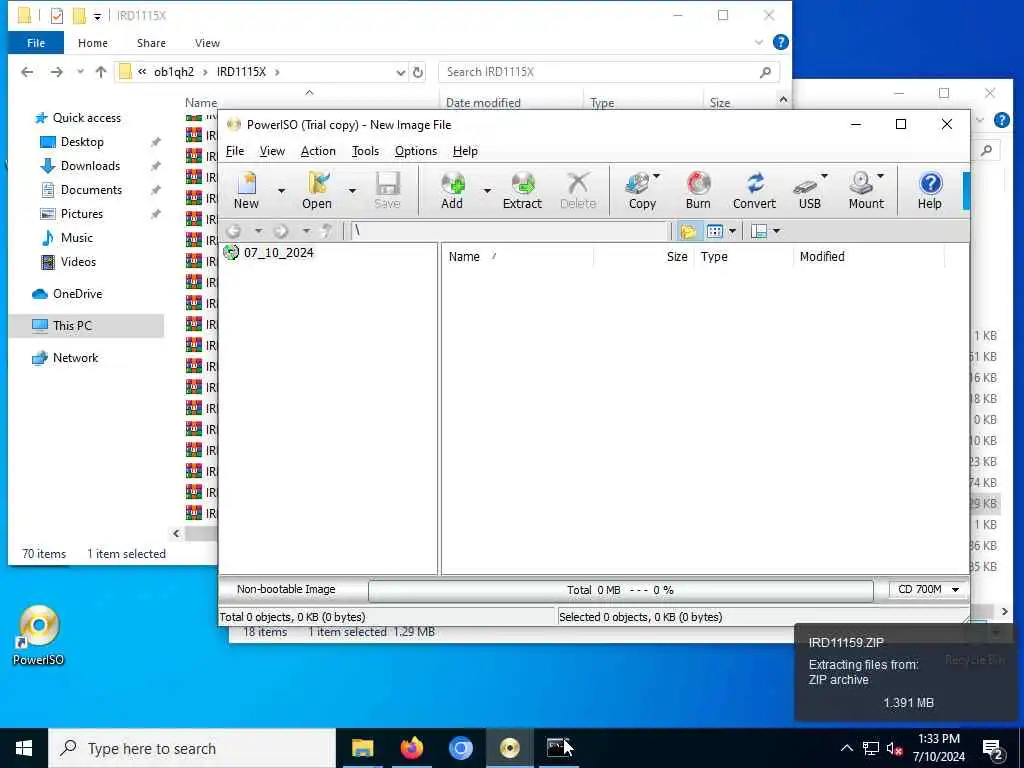Toggle the folders view icon in PowerISO
This screenshot has width=1024, height=768.
point(688,231)
